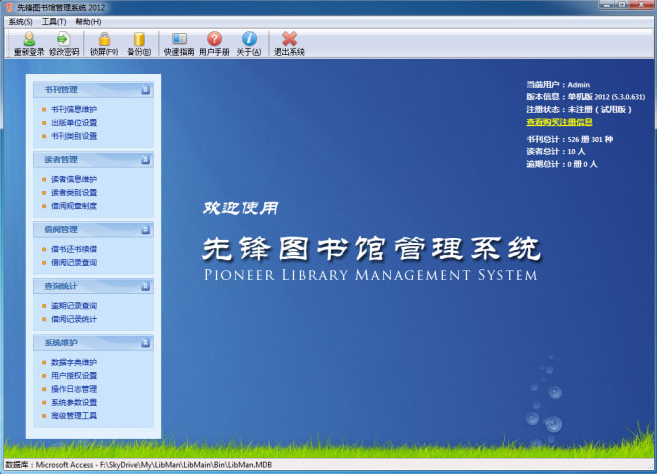Open 读者信息维护

pos(74,179)
